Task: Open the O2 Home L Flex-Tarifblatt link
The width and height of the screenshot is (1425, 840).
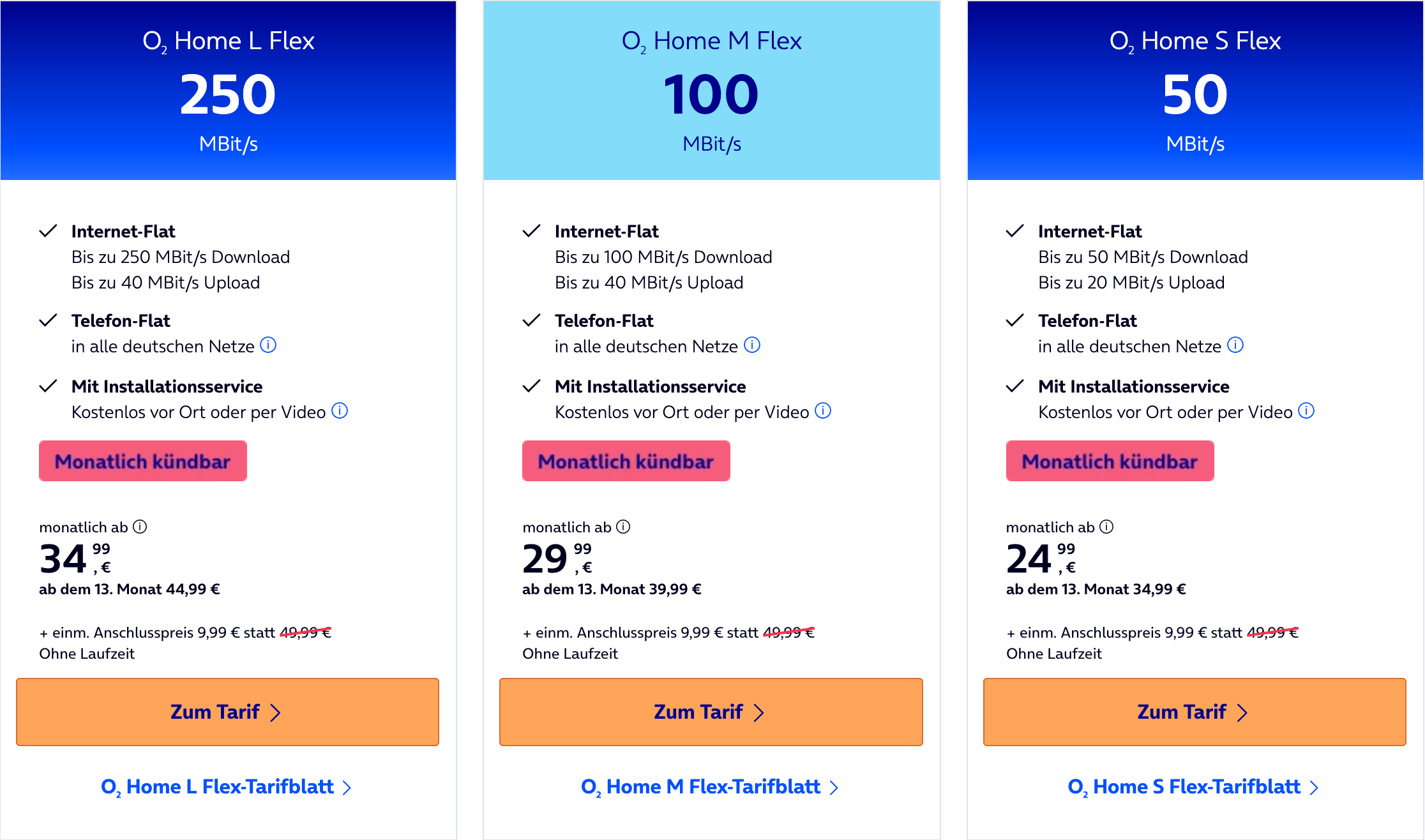Action: click(226, 787)
